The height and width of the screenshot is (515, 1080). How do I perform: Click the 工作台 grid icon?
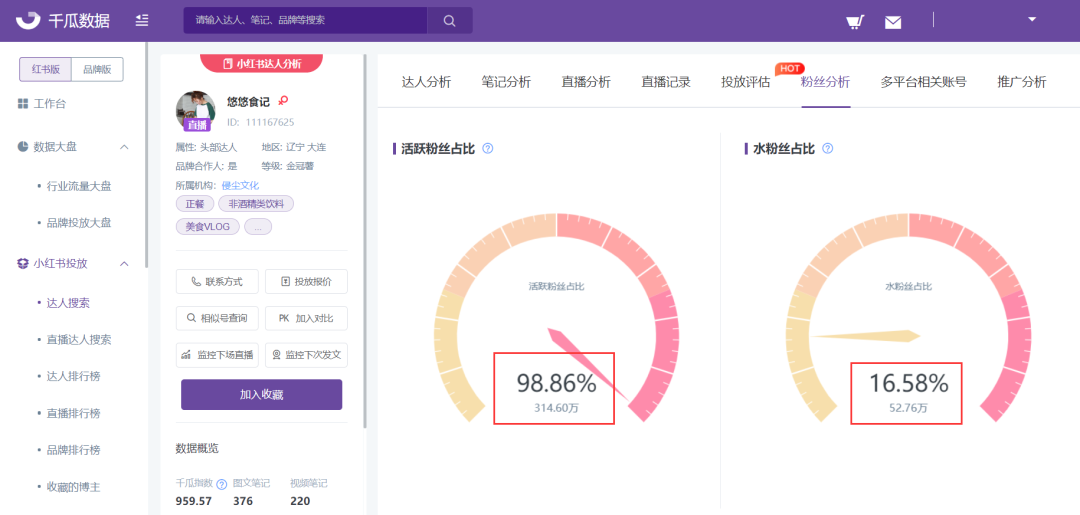(23, 104)
